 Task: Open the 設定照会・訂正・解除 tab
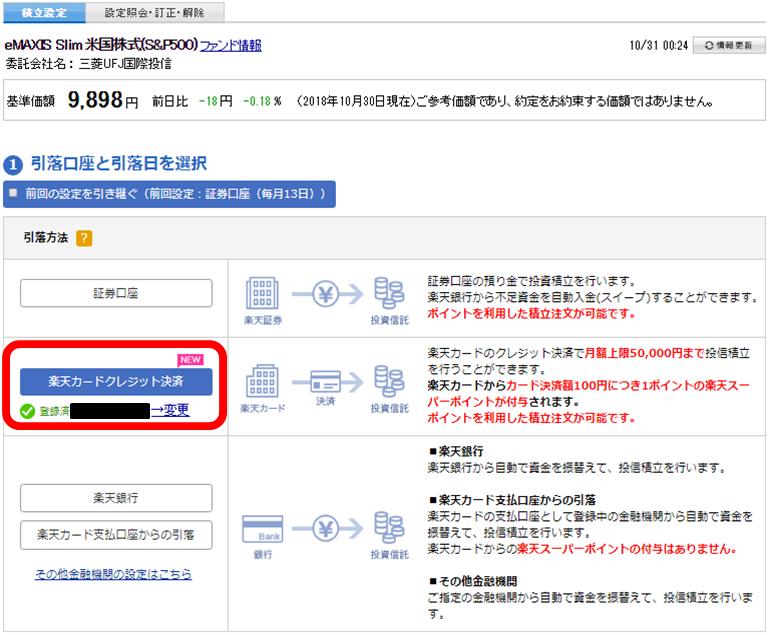click(155, 12)
